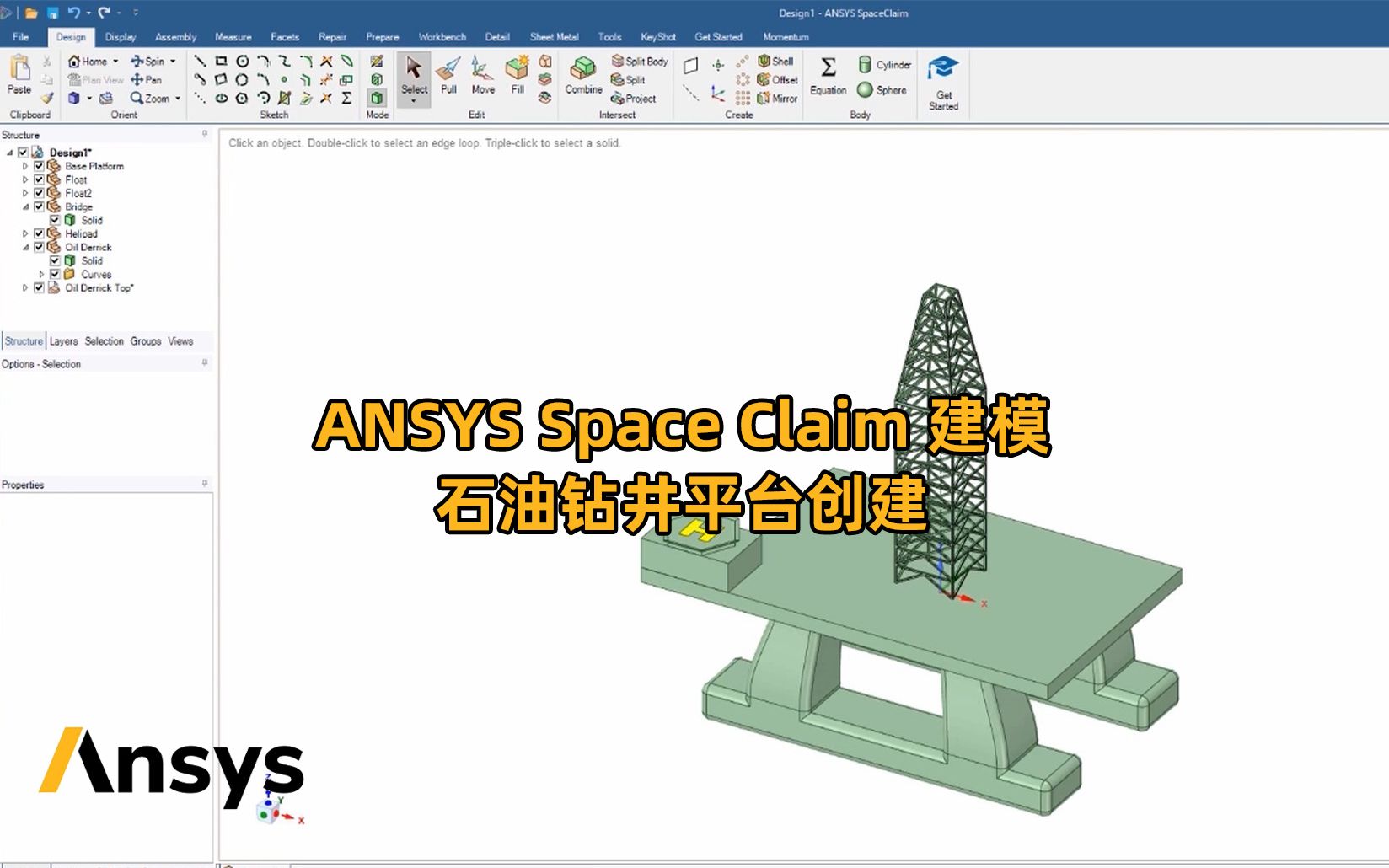Switch to the Assembly ribbon tab
The height and width of the screenshot is (868, 1389).
coord(175,37)
